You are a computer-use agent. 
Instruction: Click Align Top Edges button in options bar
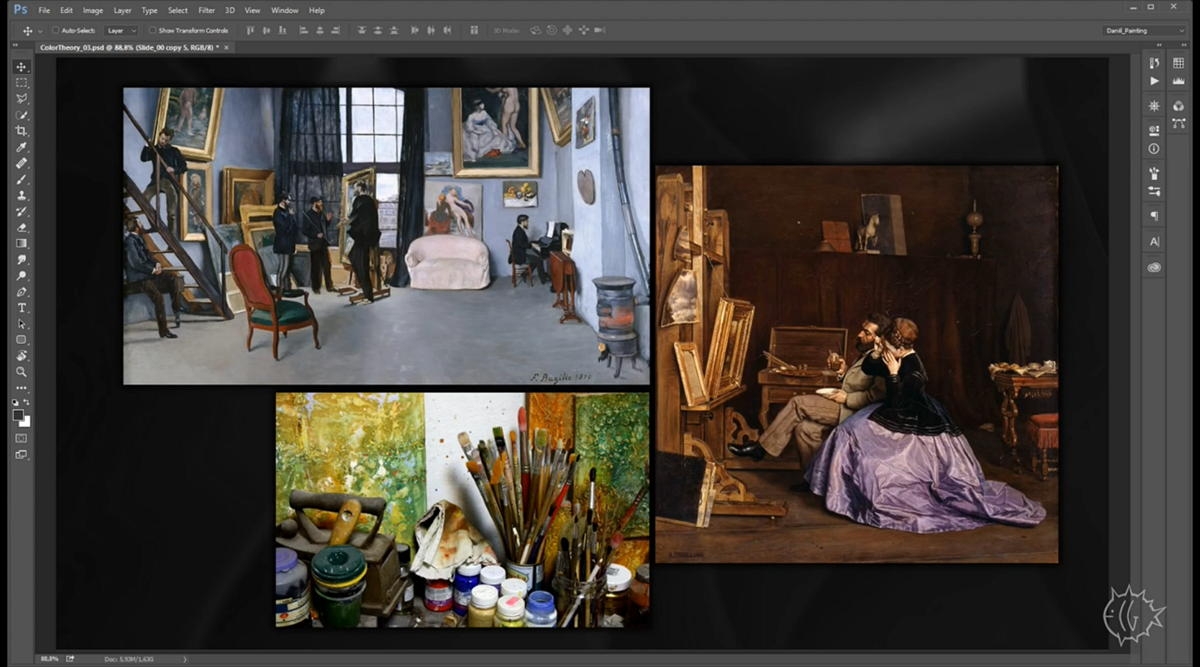[250, 31]
